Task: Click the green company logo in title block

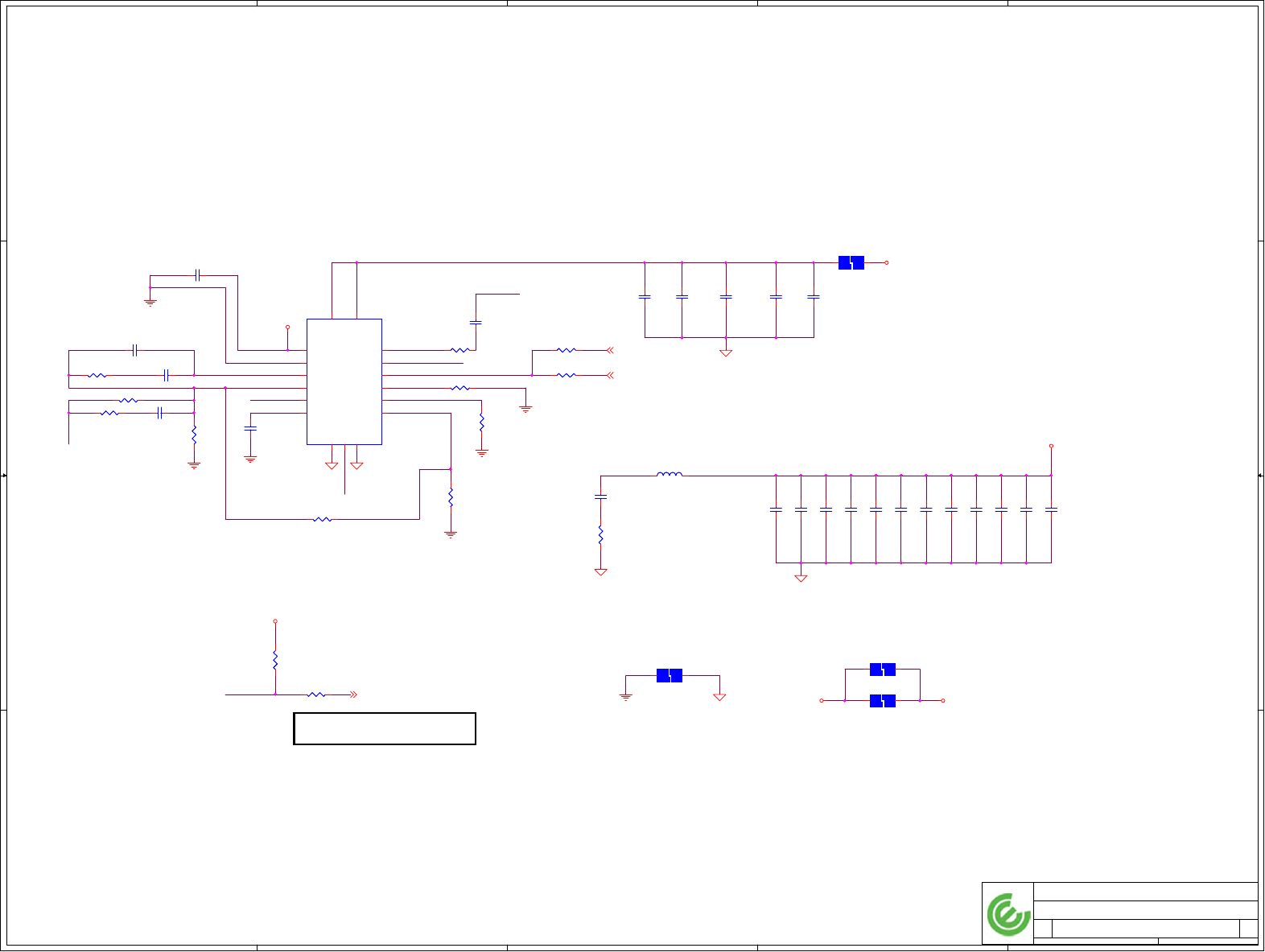Action: (x=1008, y=914)
